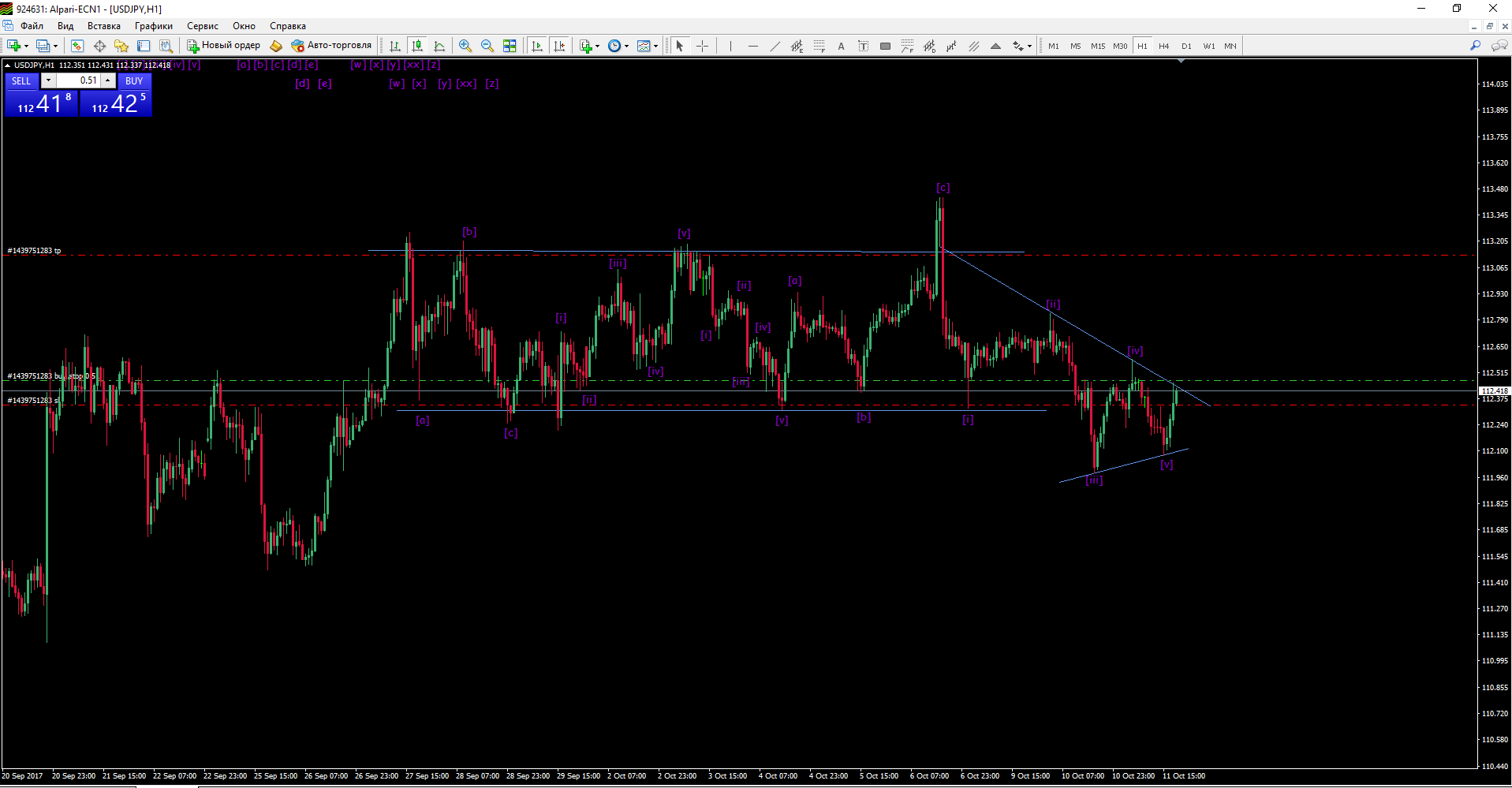Open the Terminal panel icon
This screenshot has height=788, width=1512.
pos(144,46)
